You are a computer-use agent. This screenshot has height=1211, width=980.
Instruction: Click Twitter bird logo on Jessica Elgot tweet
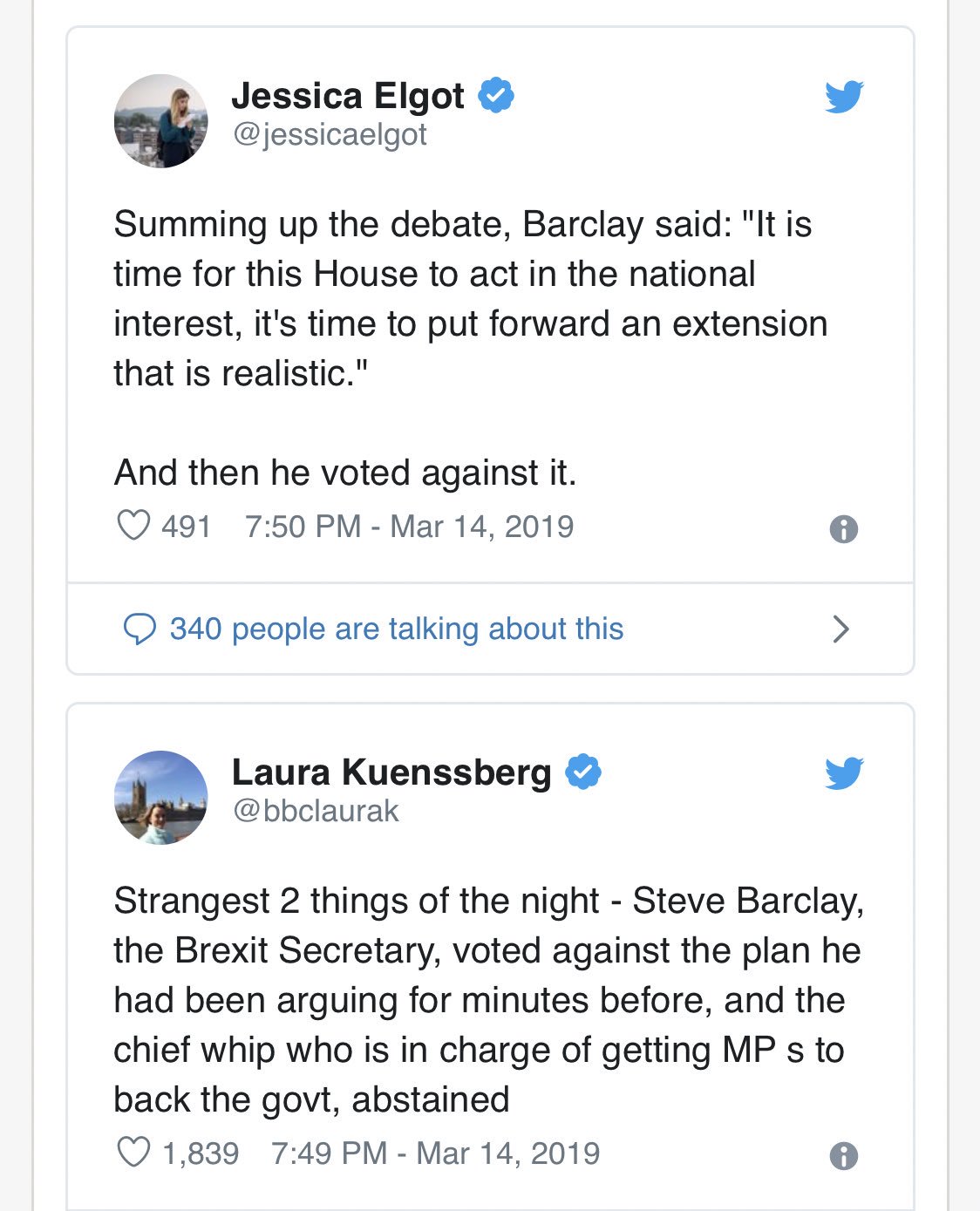click(x=844, y=97)
